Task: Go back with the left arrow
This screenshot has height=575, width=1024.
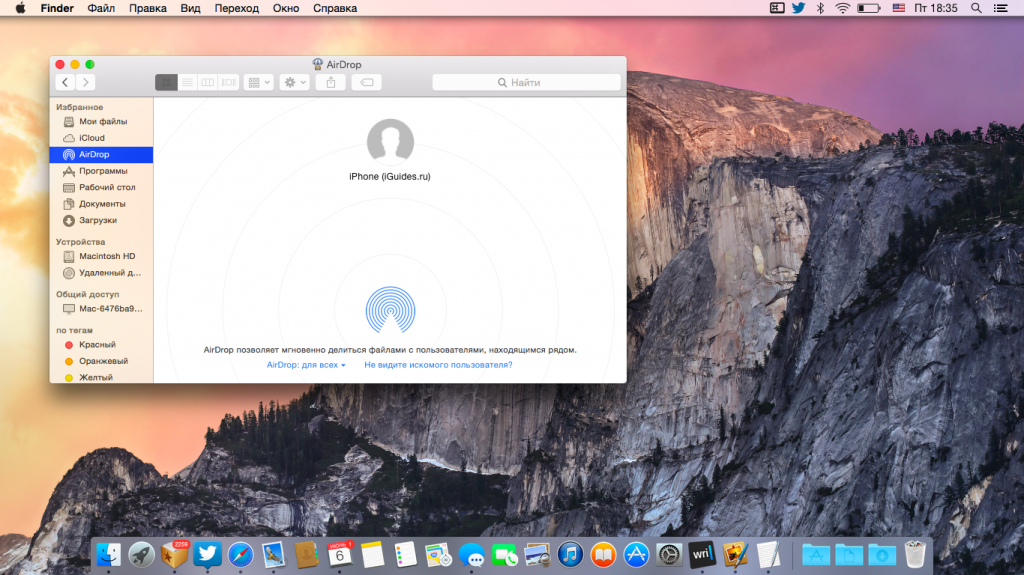Action: click(x=66, y=82)
